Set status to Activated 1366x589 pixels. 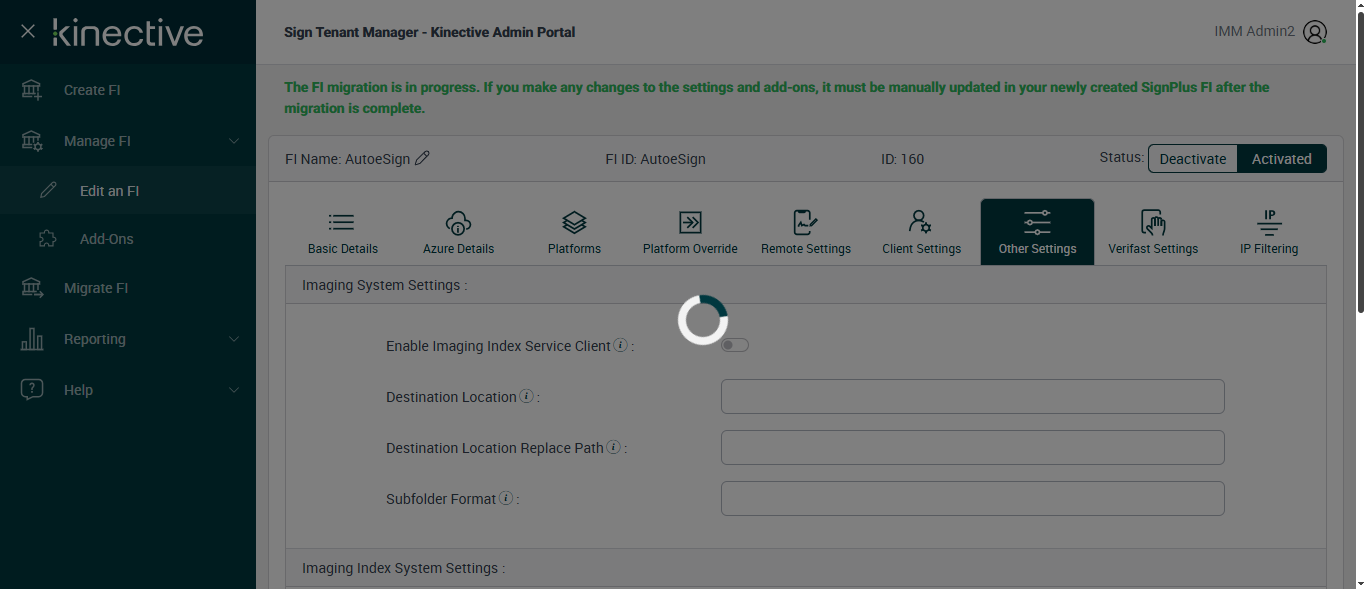coord(1281,159)
